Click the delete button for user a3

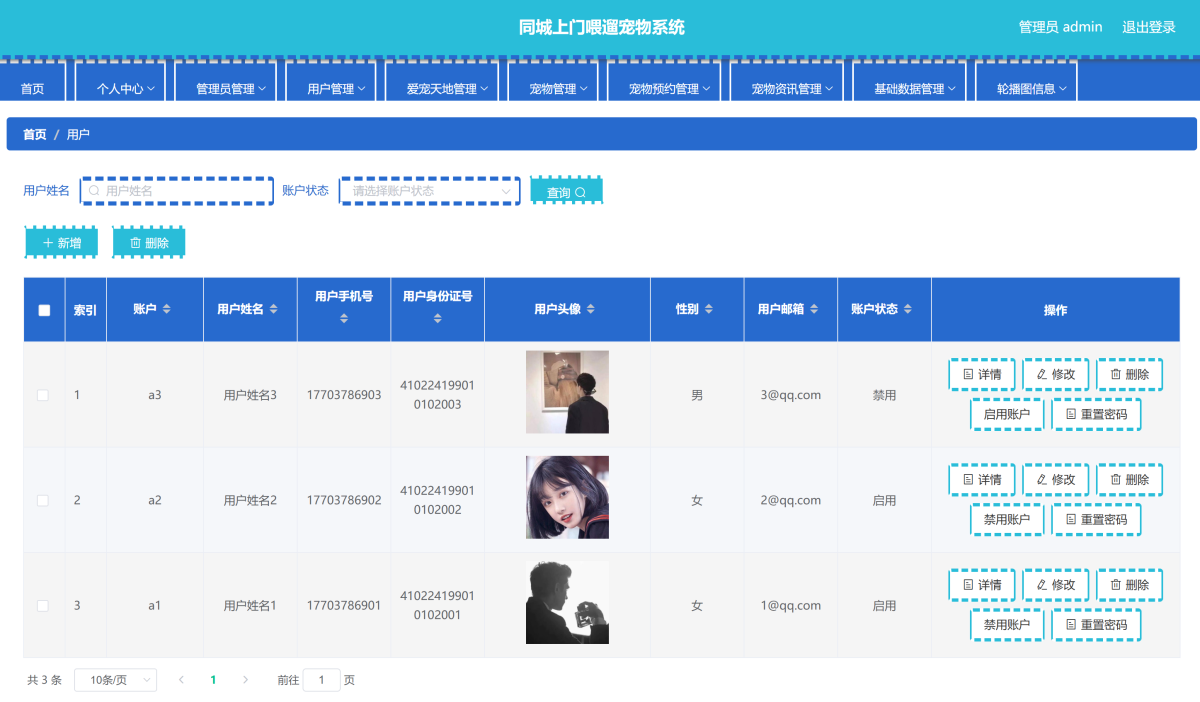click(1129, 374)
